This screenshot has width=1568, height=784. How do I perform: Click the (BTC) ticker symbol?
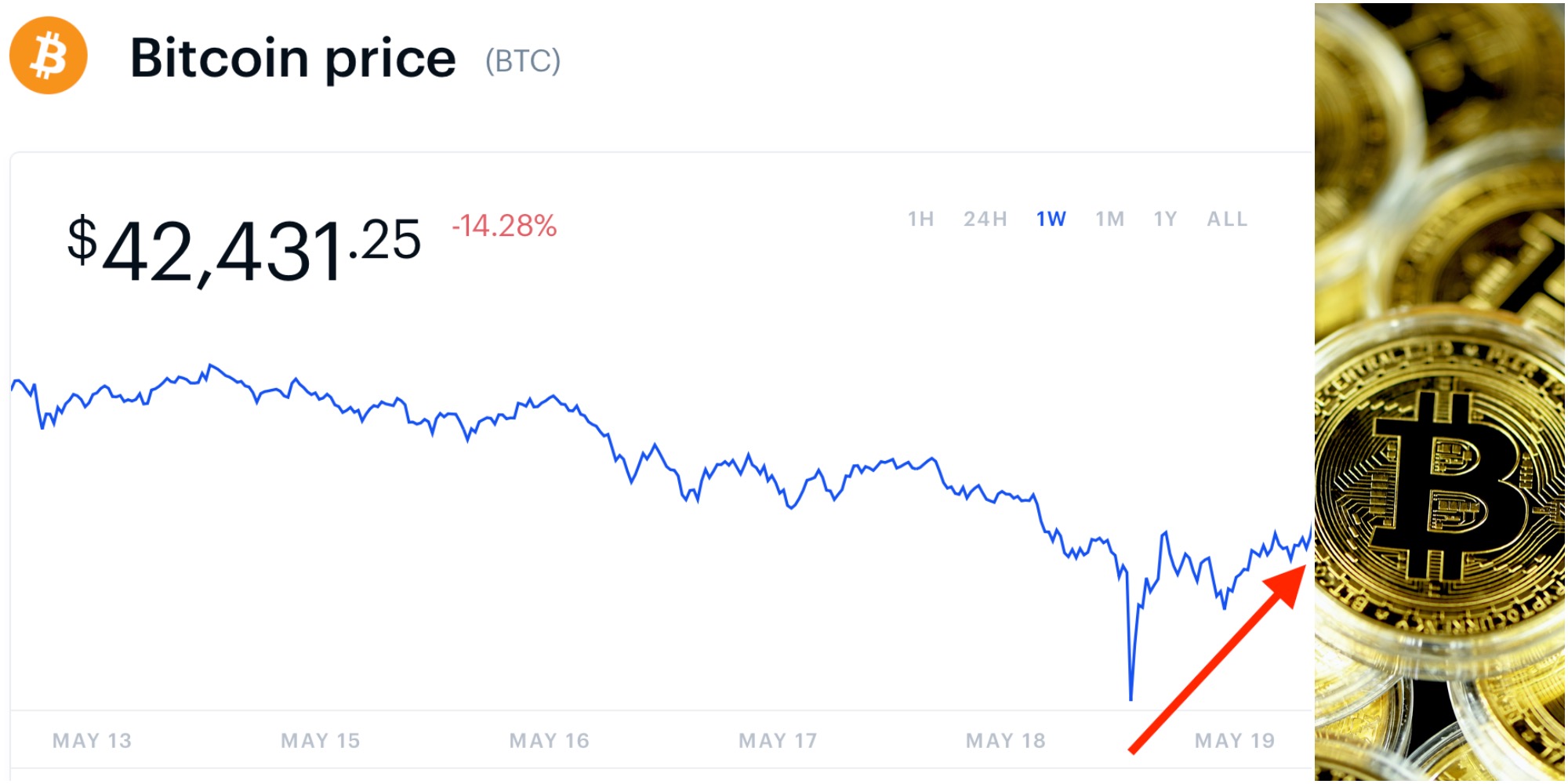[523, 60]
